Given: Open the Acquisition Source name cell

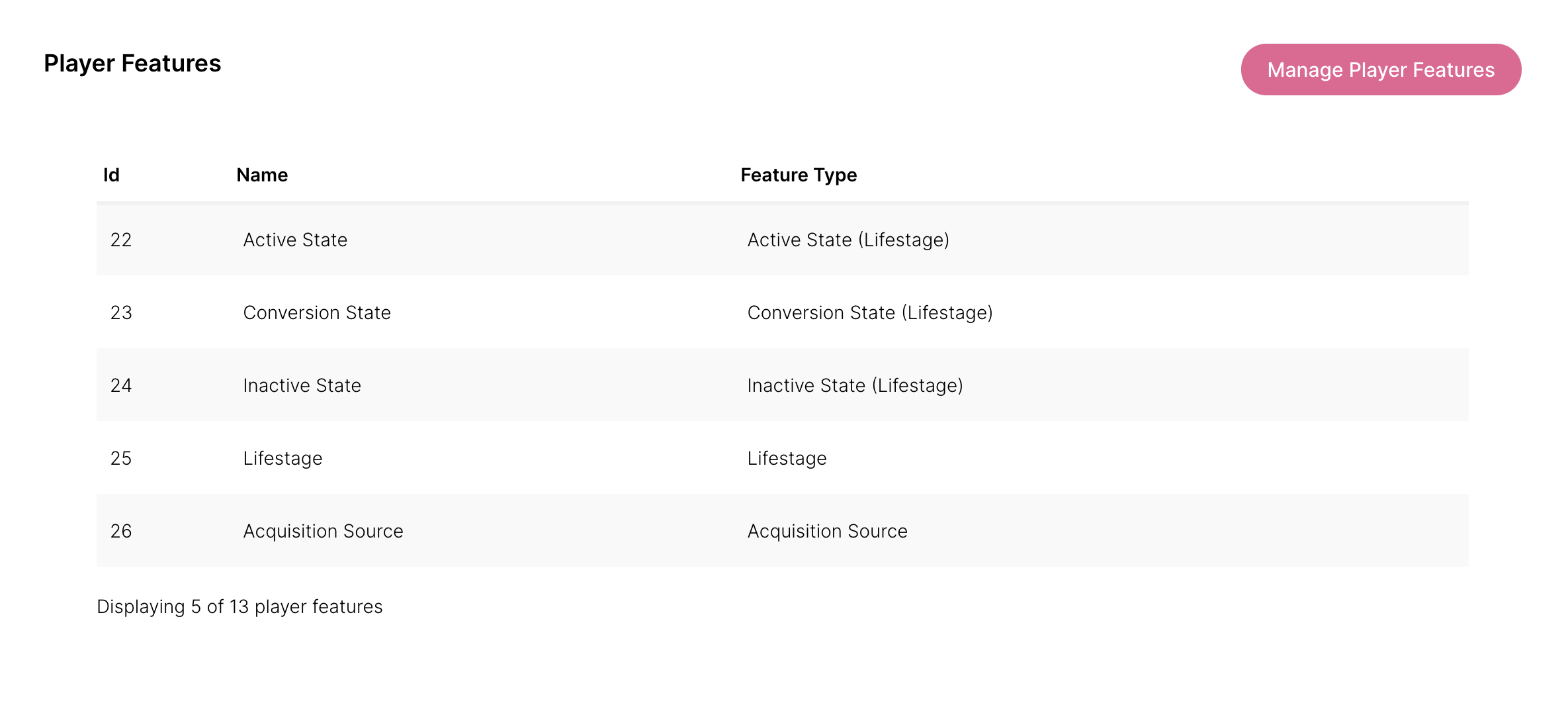Looking at the screenshot, I should [323, 531].
